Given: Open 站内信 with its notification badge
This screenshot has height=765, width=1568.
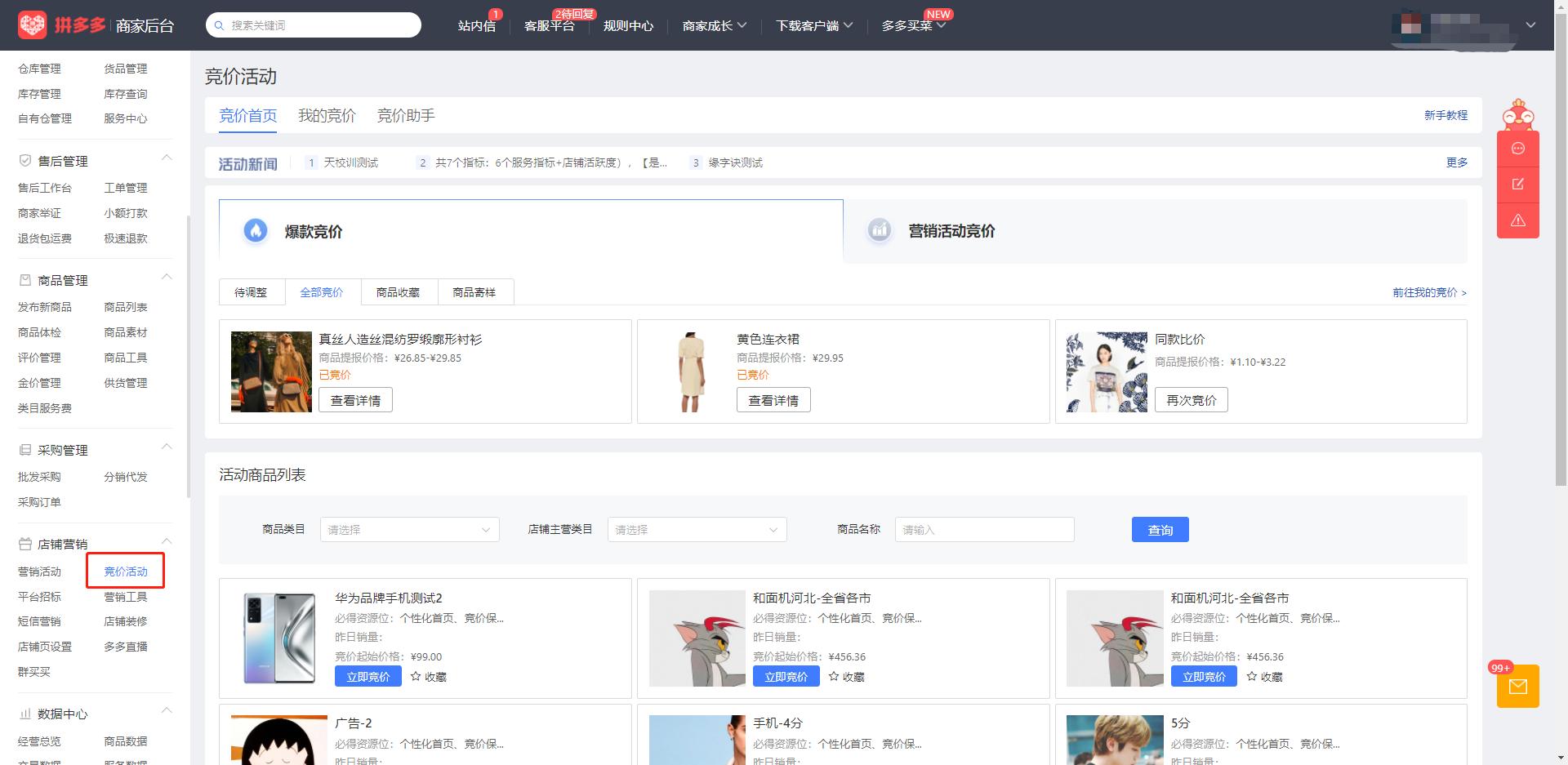Looking at the screenshot, I should click(477, 25).
